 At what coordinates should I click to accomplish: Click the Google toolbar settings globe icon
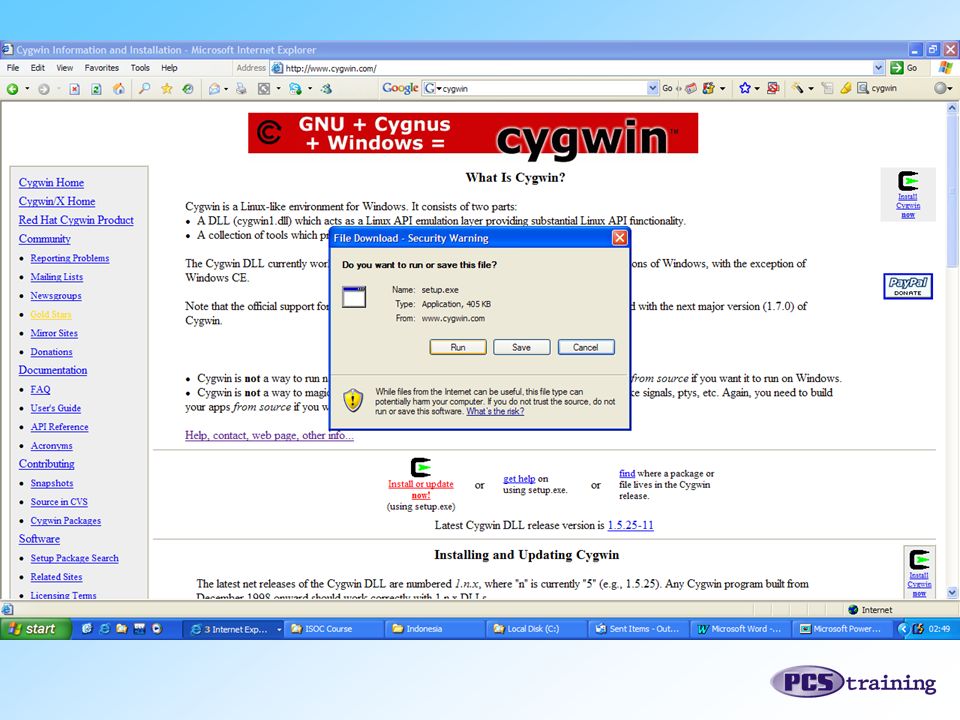pyautogui.click(x=940, y=88)
